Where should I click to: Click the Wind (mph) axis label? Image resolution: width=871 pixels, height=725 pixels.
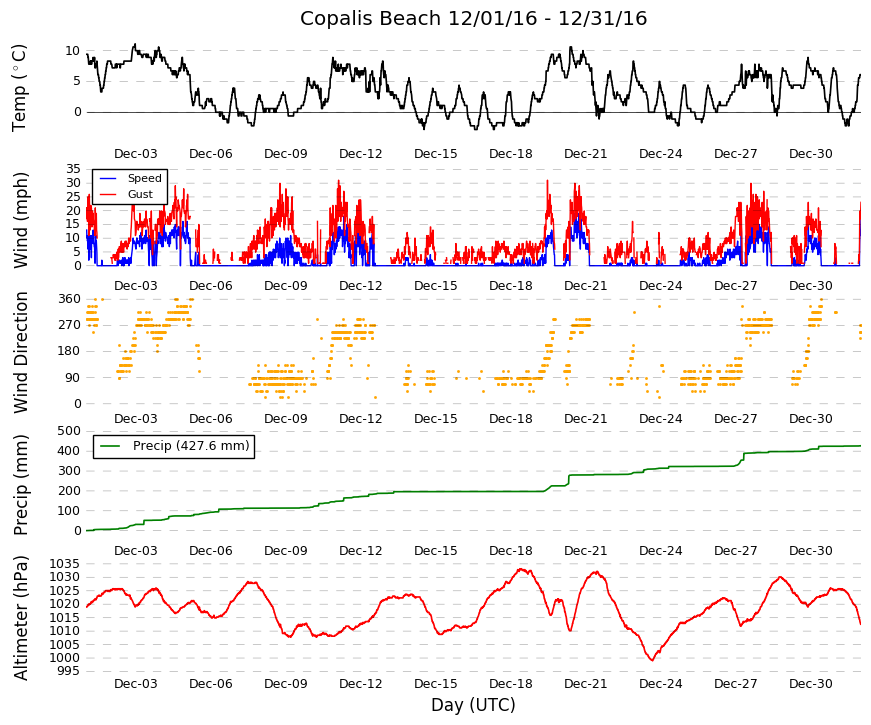pyautogui.click(x=20, y=221)
